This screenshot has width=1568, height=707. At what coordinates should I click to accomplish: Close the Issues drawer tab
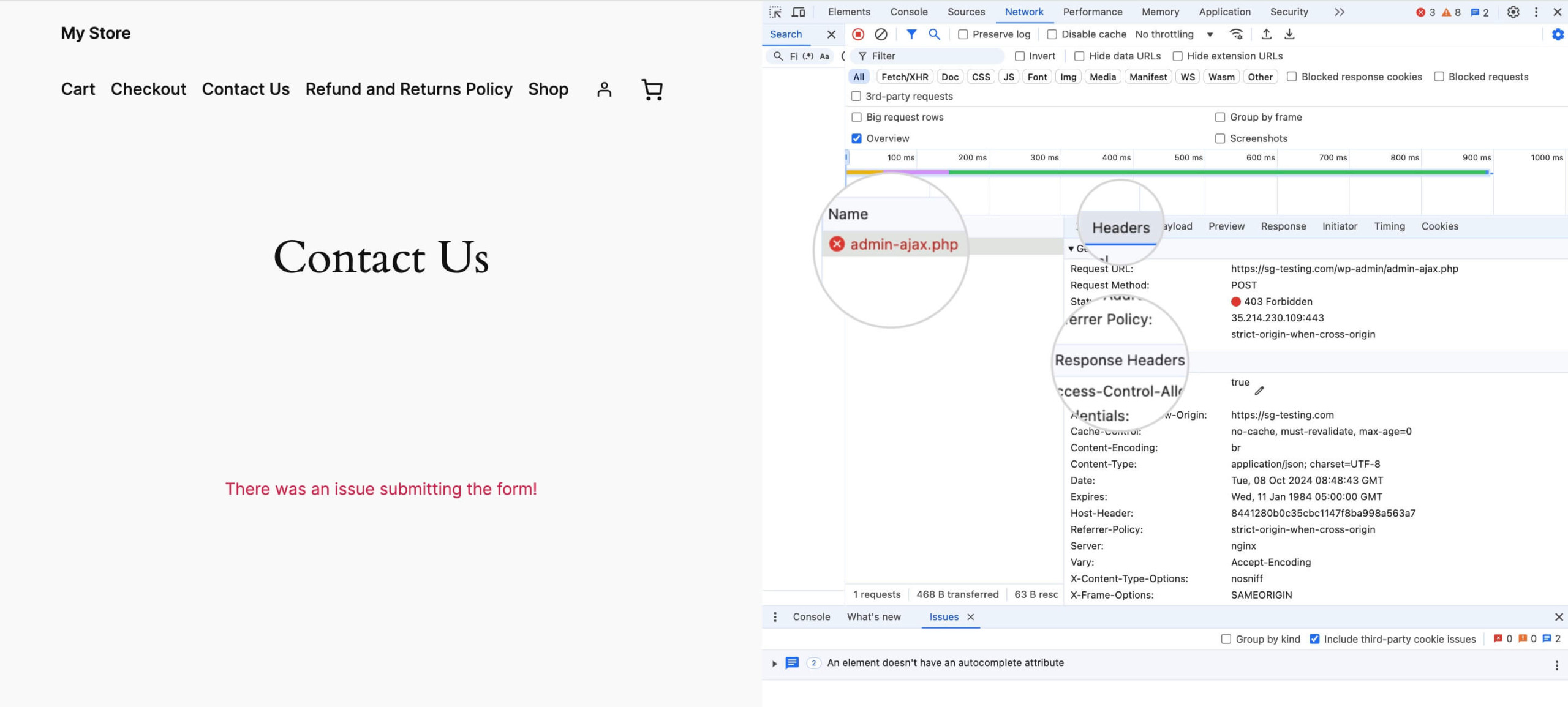click(970, 617)
